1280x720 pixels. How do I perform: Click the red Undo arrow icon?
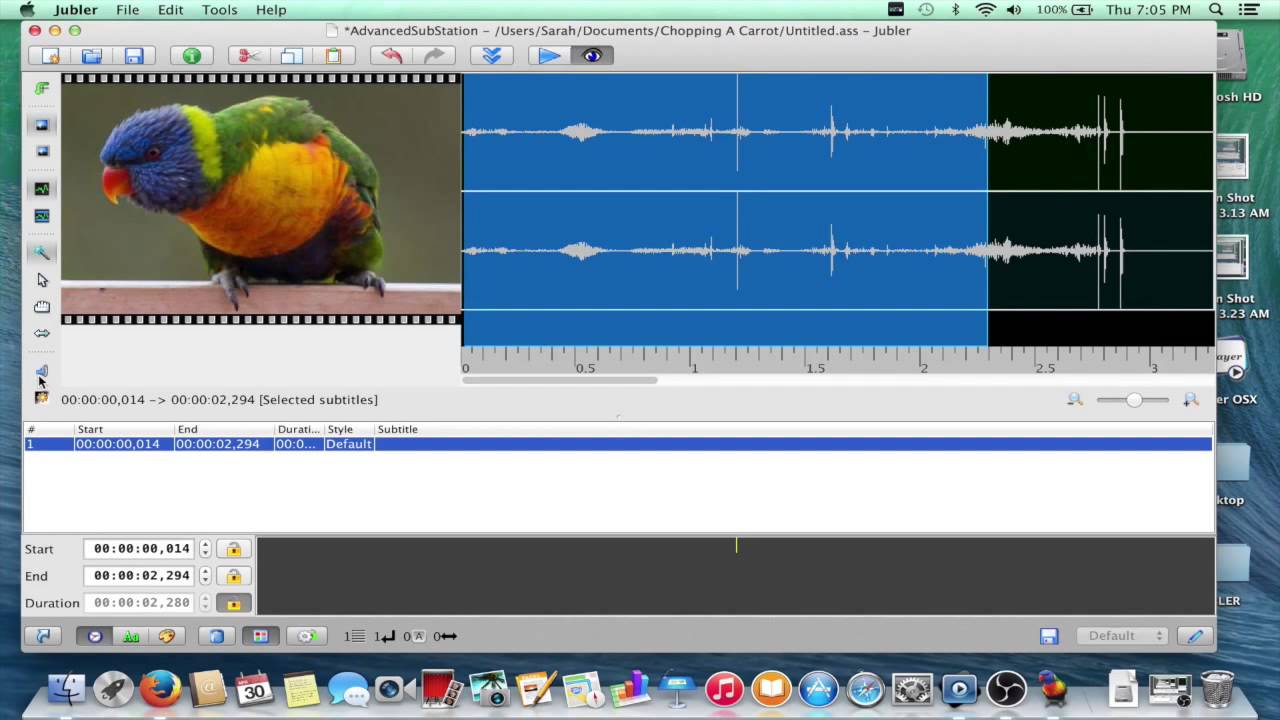click(x=391, y=56)
